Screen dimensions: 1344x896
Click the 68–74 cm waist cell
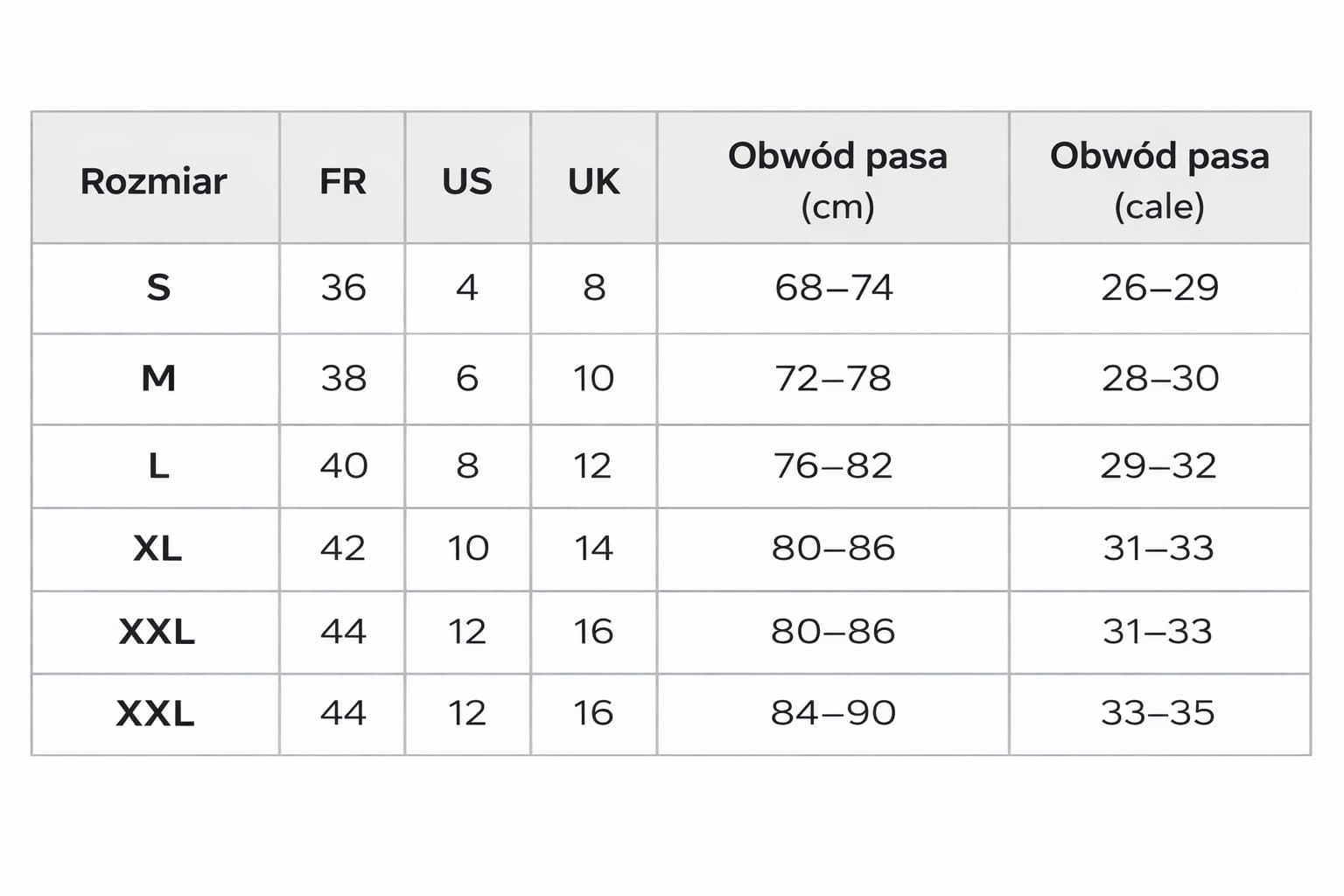point(833,288)
